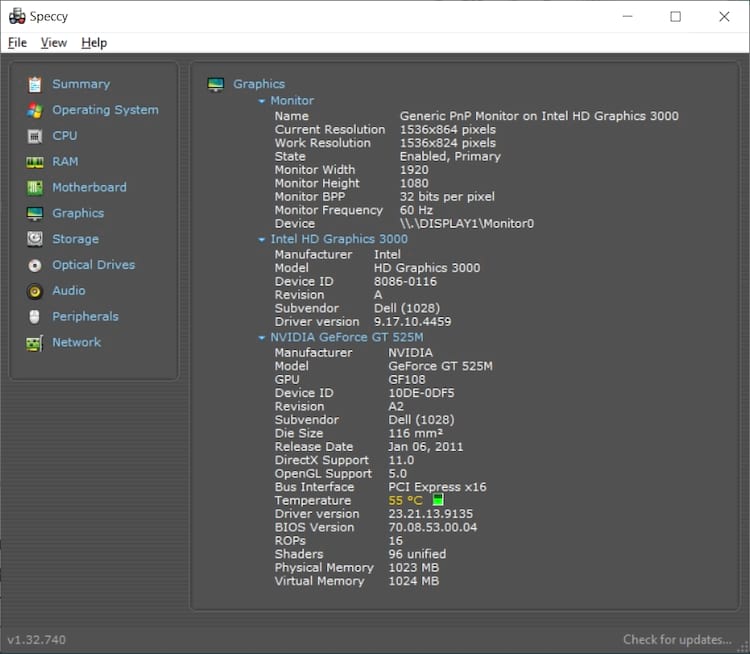
Task: Open the View menu
Action: click(54, 43)
